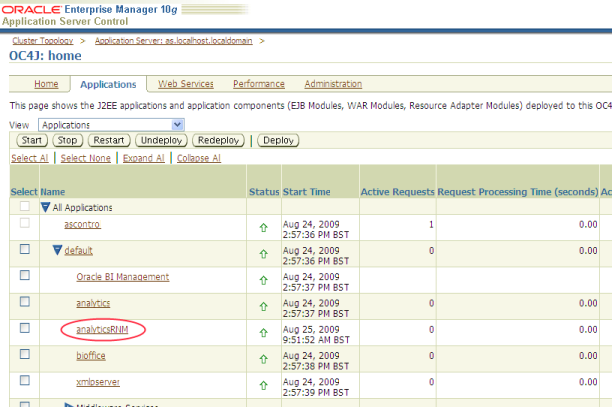
Task: Open the analyticsRNM application link
Action: [102, 329]
